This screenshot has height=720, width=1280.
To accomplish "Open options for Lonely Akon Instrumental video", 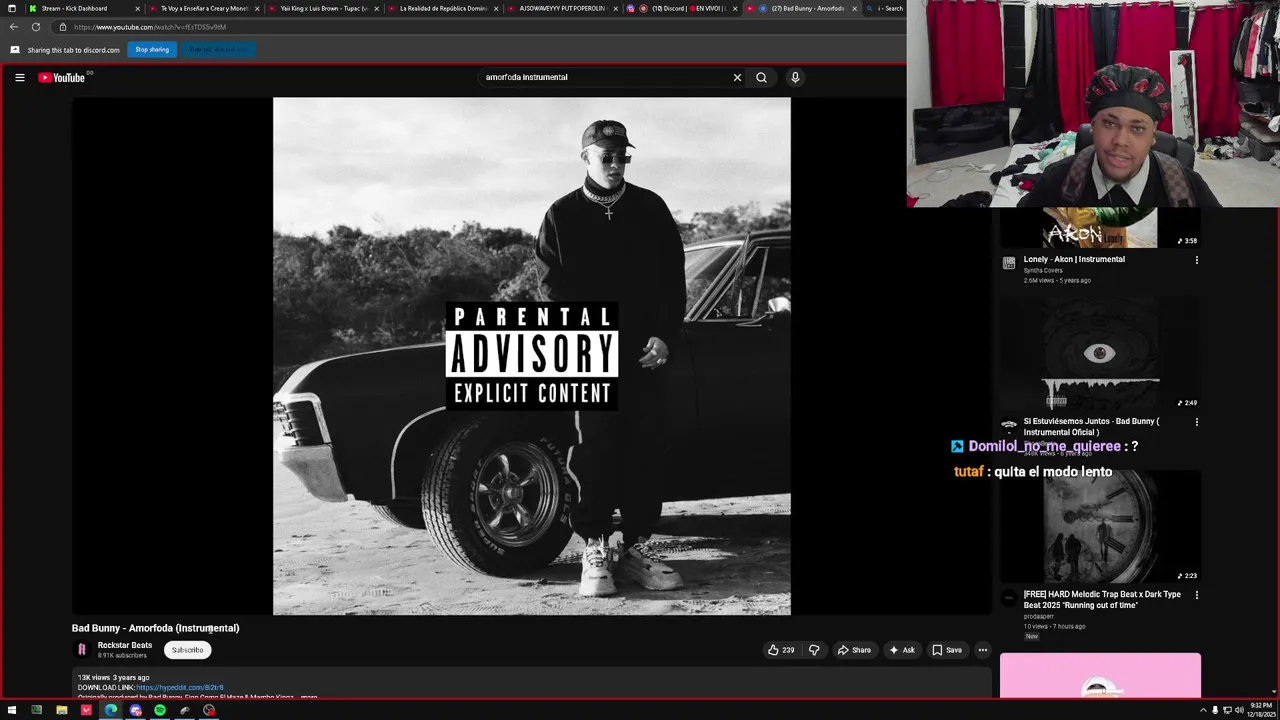I will pyautogui.click(x=1196, y=260).
